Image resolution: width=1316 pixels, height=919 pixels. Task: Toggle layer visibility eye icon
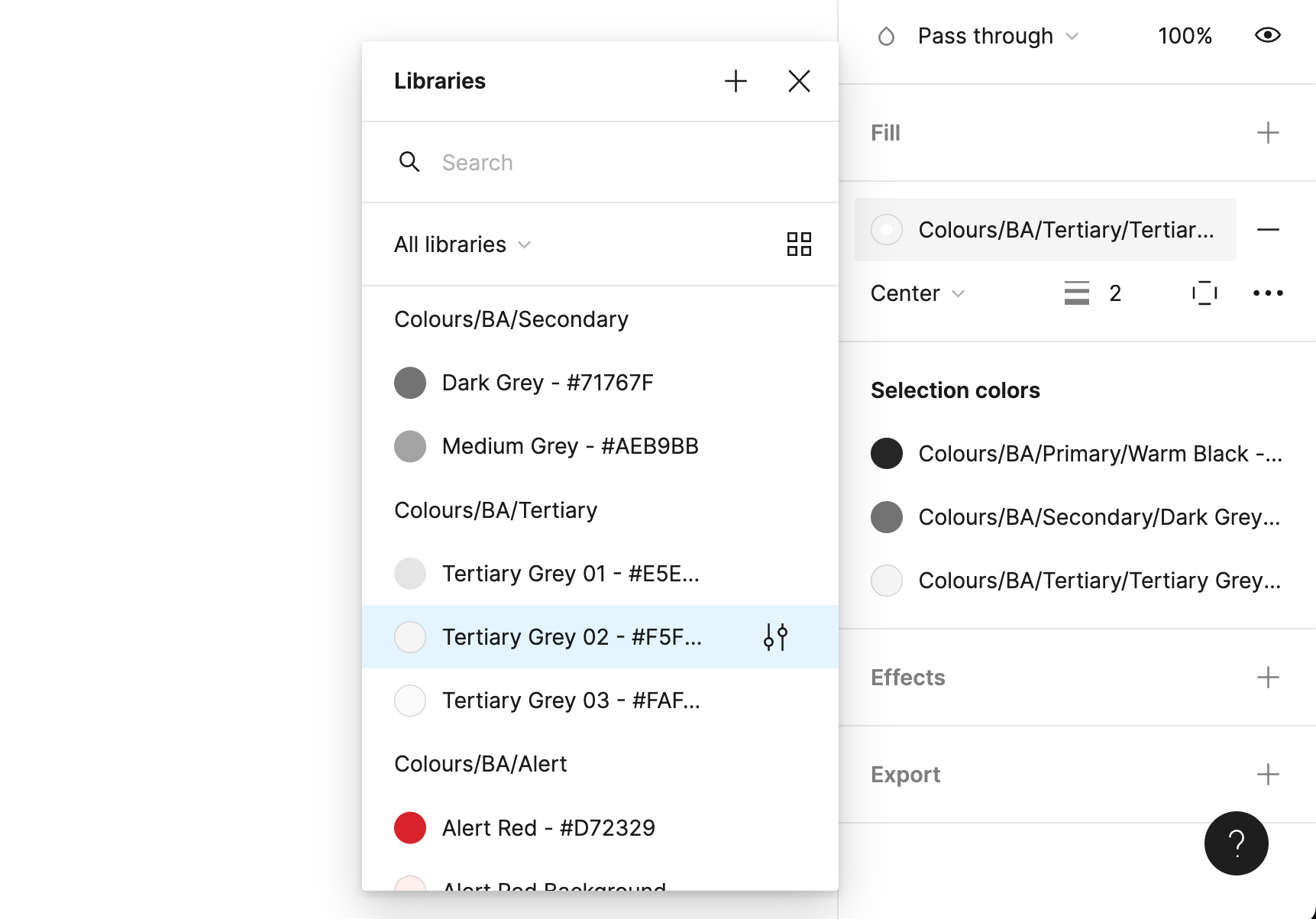pyautogui.click(x=1268, y=35)
